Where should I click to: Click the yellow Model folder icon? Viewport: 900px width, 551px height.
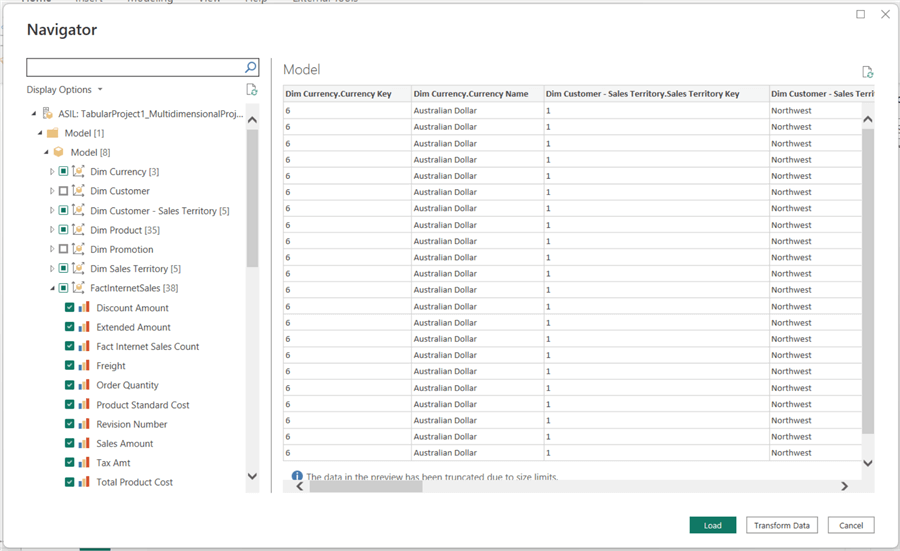click(52, 133)
